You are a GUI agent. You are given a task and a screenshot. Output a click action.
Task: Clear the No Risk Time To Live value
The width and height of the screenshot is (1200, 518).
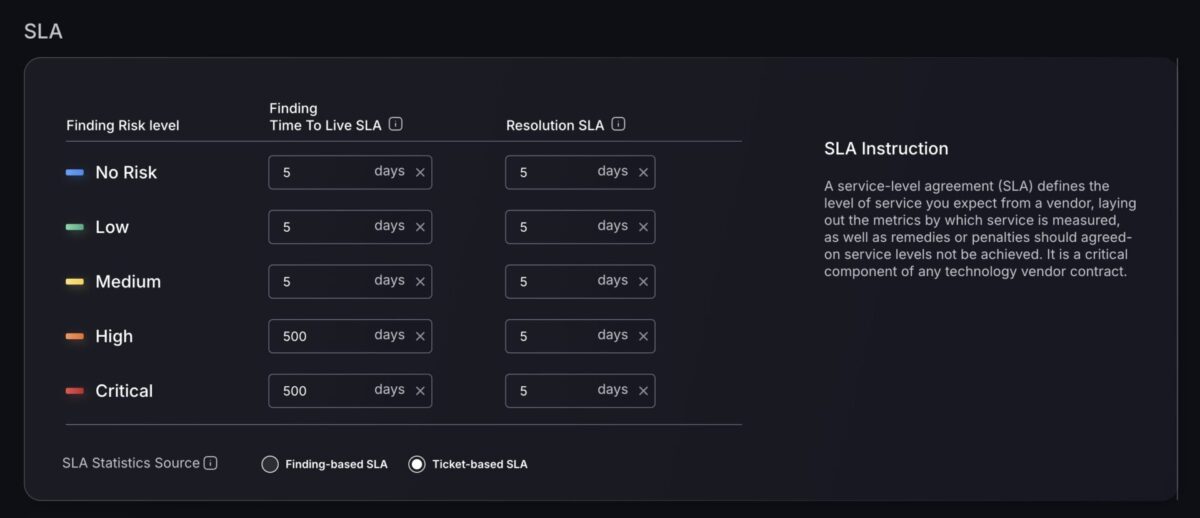(420, 172)
